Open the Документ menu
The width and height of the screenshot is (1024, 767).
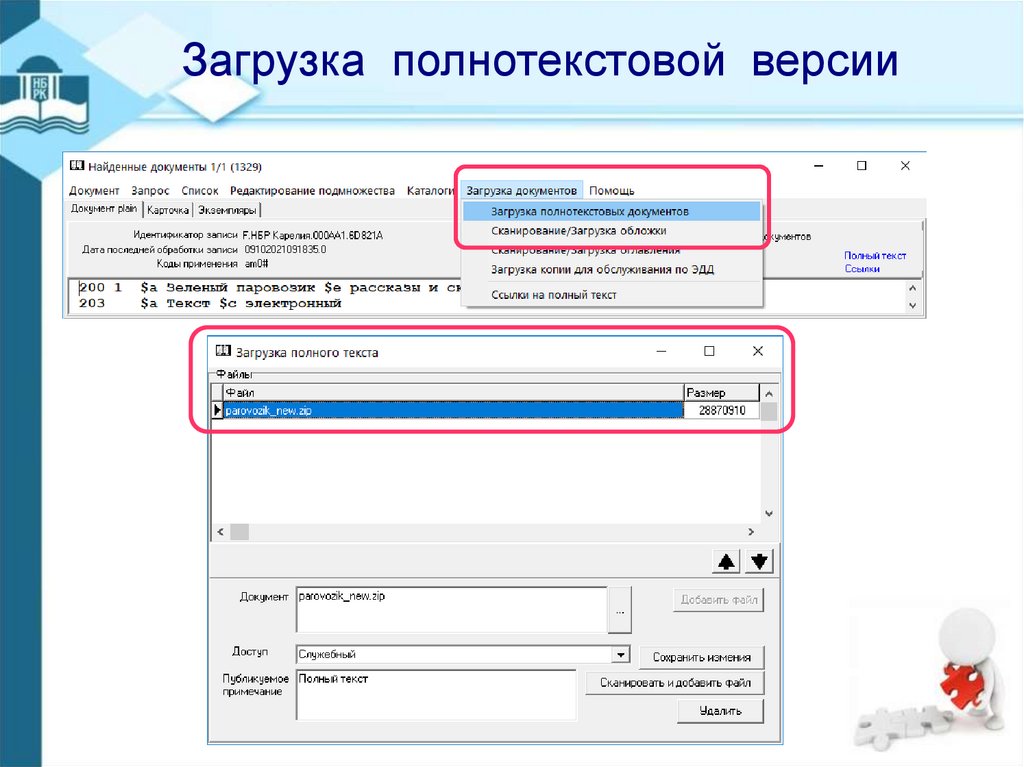point(94,191)
